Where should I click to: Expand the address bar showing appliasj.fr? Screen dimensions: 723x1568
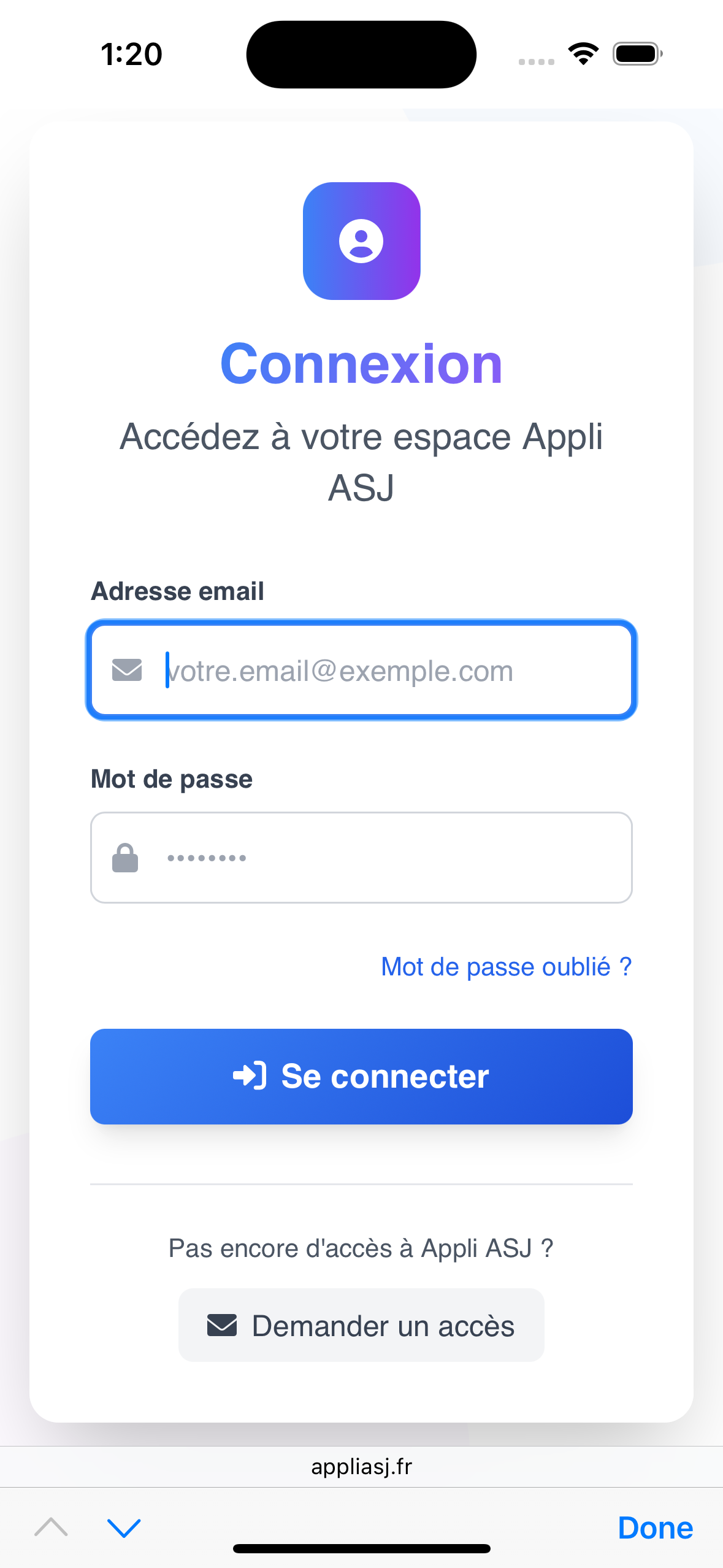pos(361,1466)
